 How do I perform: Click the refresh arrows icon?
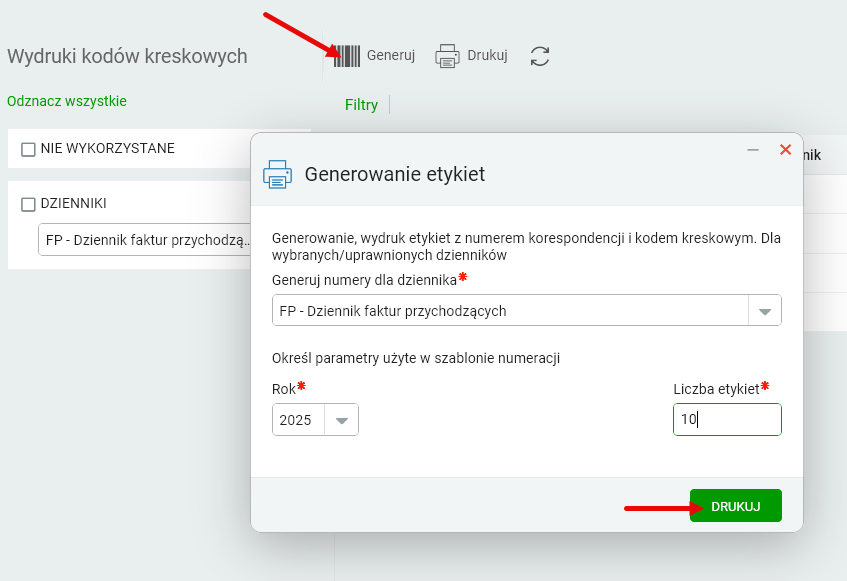click(x=540, y=56)
